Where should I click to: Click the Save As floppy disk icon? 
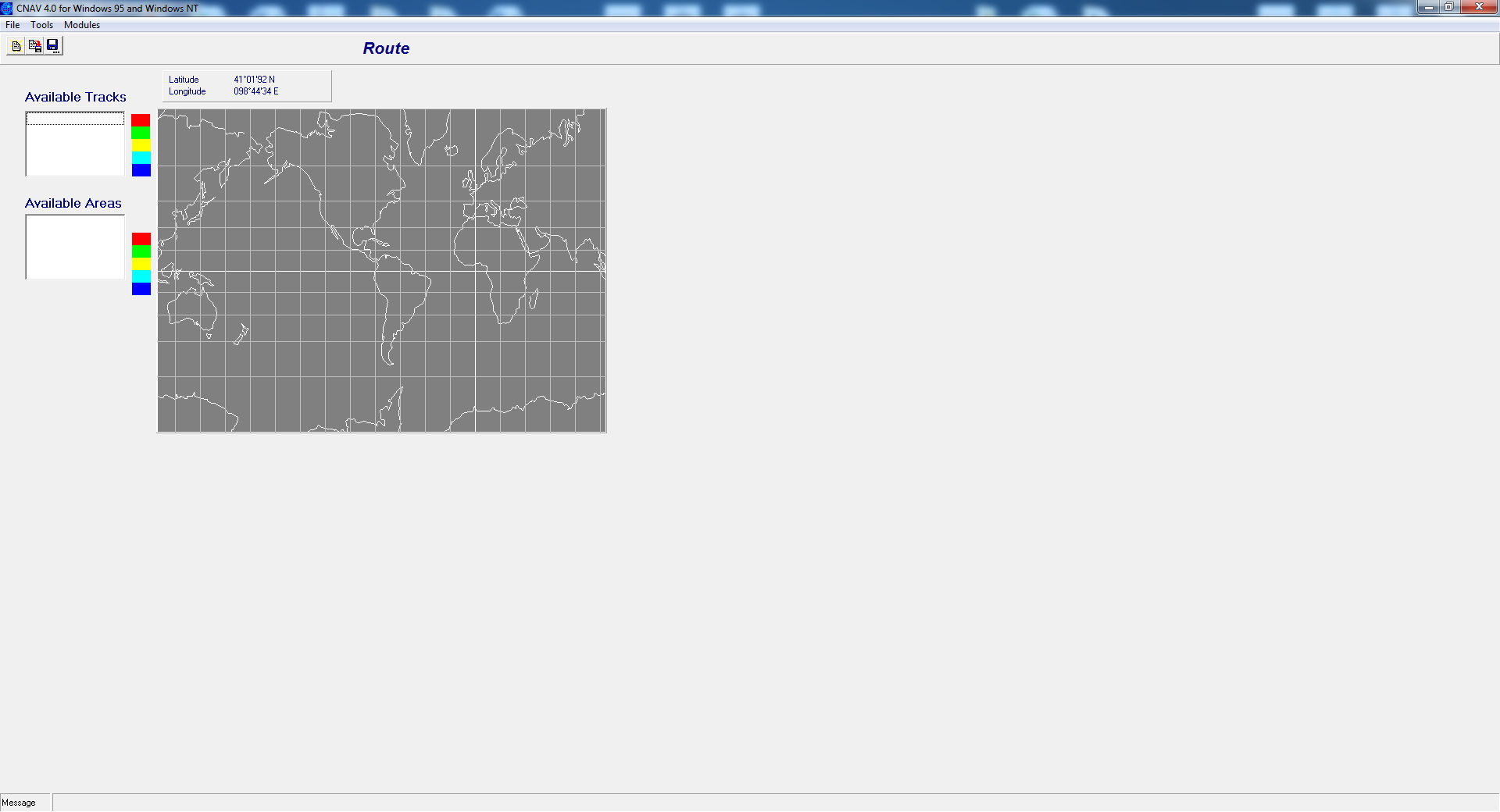[53, 46]
